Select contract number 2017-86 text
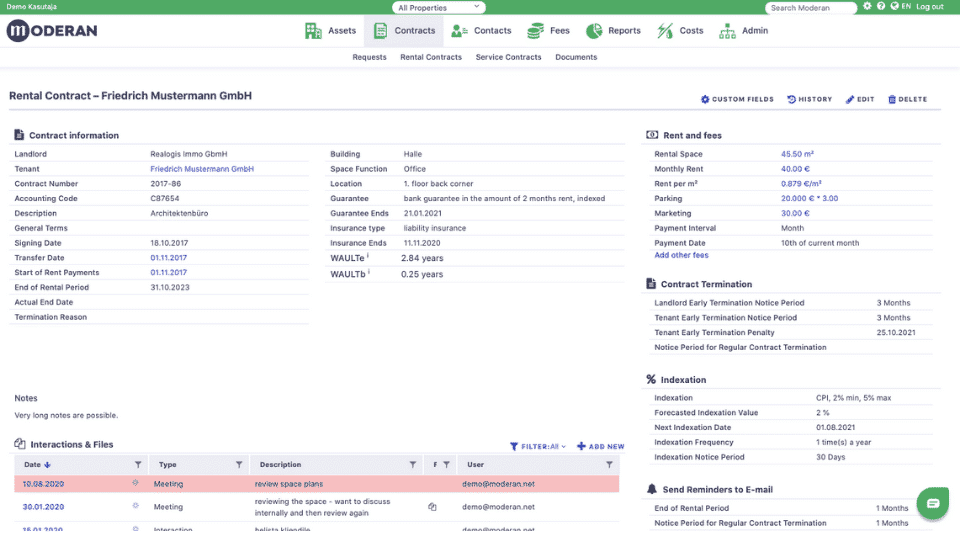This screenshot has width=960, height=556. click(x=165, y=184)
